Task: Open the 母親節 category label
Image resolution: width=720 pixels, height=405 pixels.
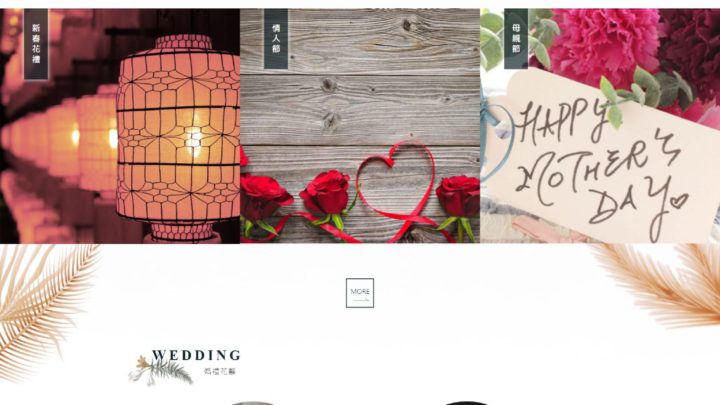Action: [516, 39]
